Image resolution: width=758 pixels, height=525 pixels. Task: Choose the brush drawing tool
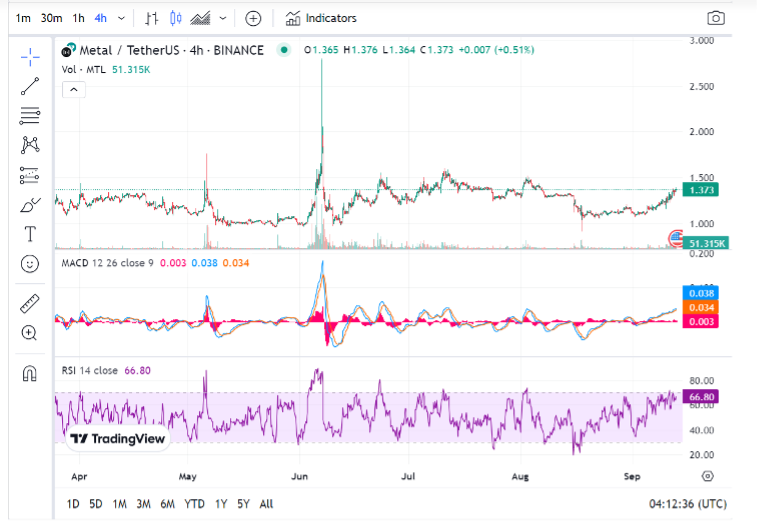pos(30,205)
